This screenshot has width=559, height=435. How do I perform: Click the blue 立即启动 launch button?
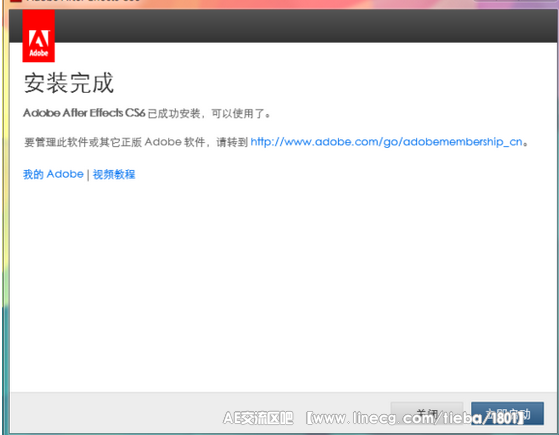507,414
